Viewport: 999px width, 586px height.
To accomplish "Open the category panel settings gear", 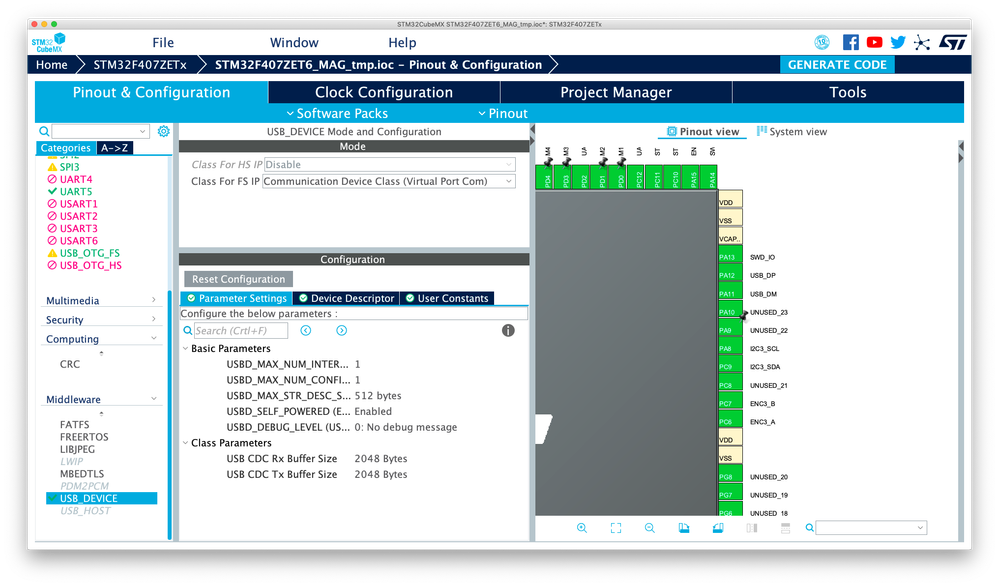I will [164, 131].
